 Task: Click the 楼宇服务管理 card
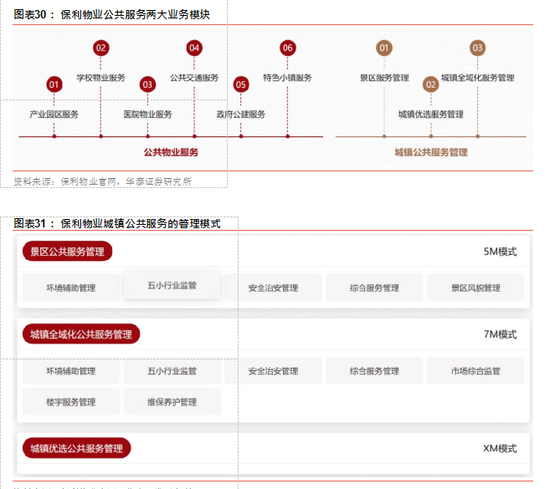[x=71, y=402]
